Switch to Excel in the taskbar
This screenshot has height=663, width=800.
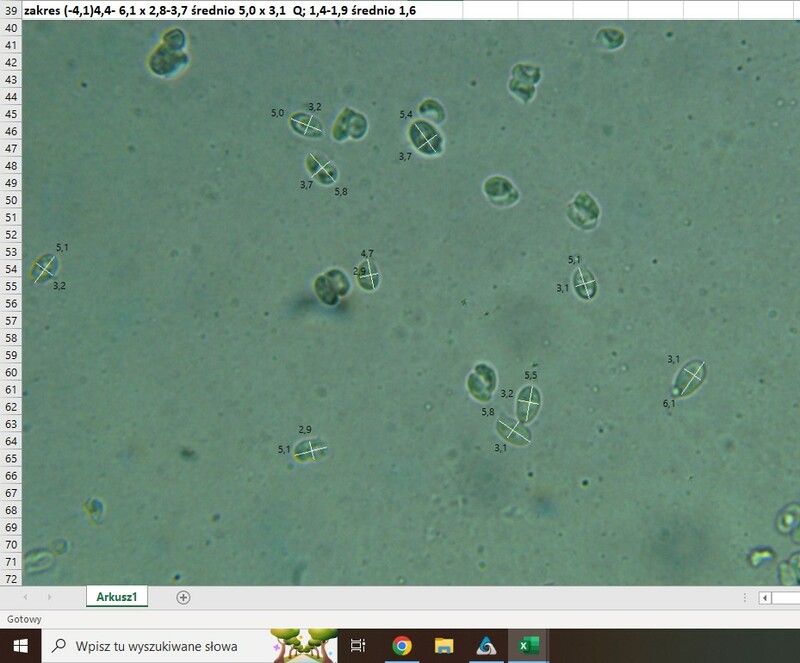click(x=528, y=646)
